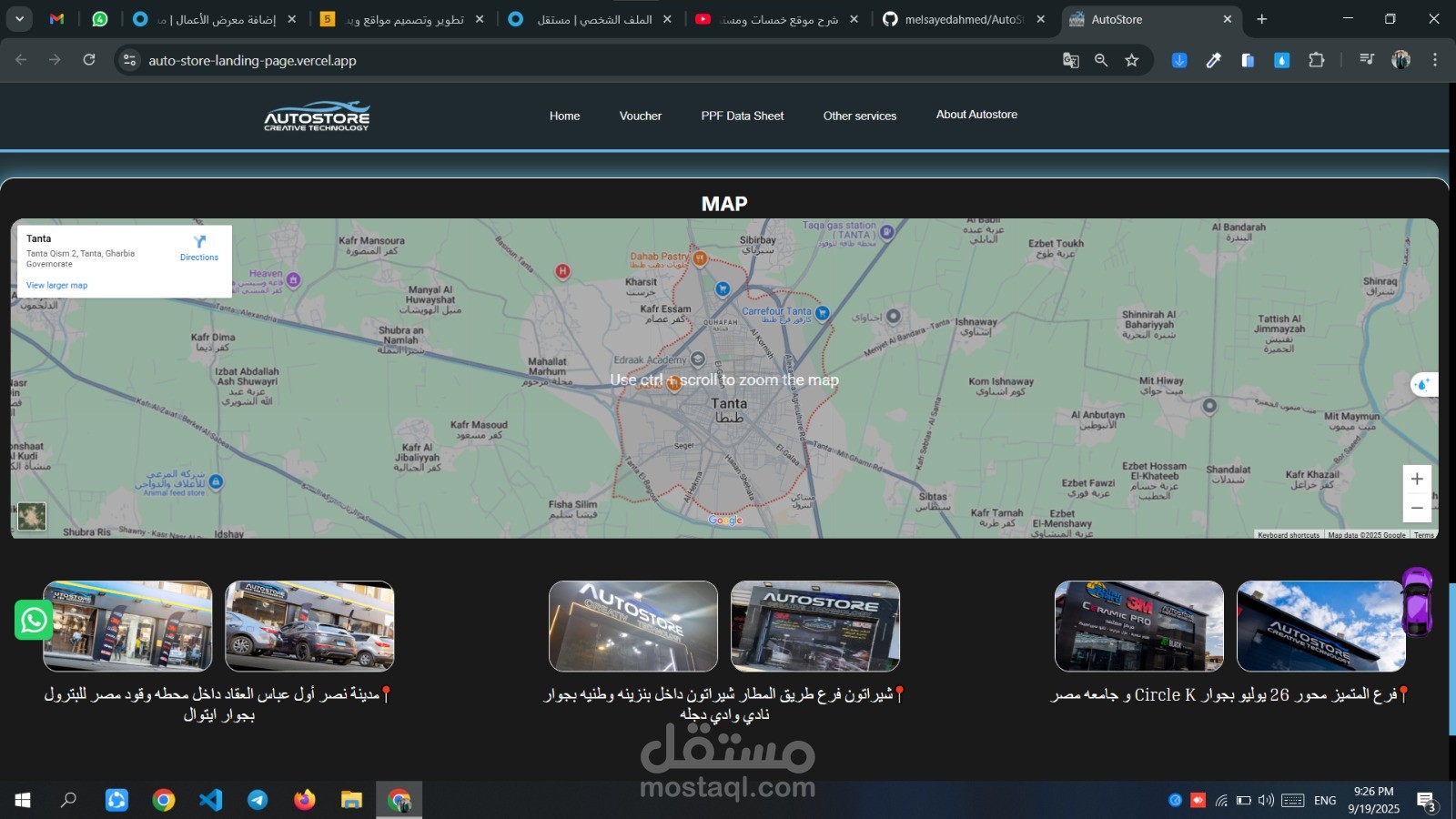Zoom in the map with plus
The image size is (1456, 819).
pyautogui.click(x=1417, y=480)
